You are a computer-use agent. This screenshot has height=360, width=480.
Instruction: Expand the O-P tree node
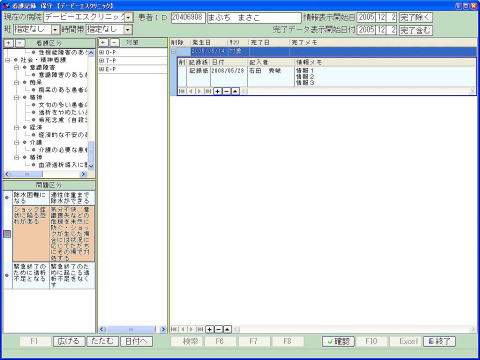101,52
